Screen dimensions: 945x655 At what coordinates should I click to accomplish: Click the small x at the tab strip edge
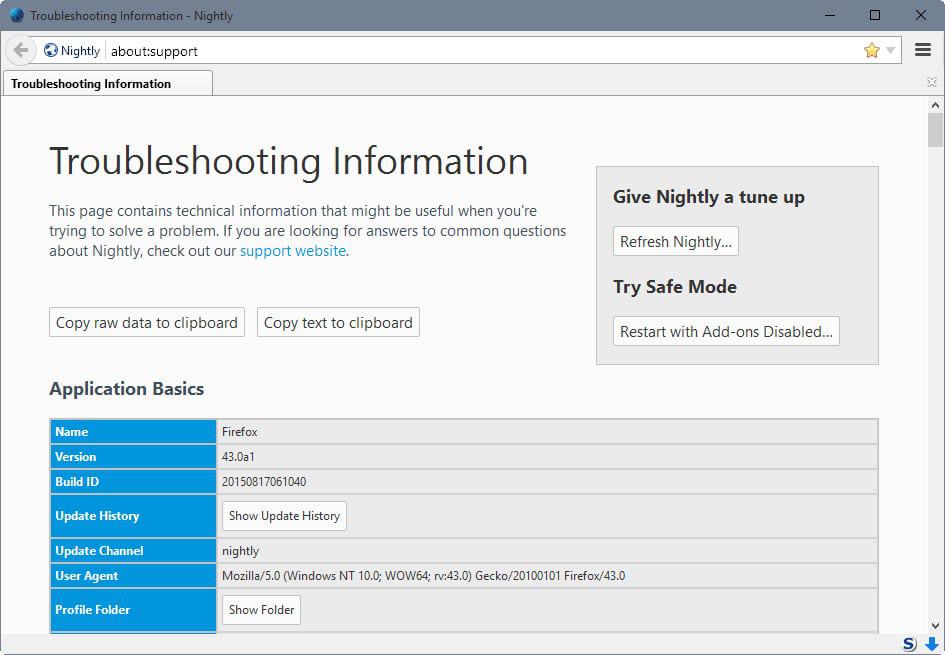tap(933, 79)
